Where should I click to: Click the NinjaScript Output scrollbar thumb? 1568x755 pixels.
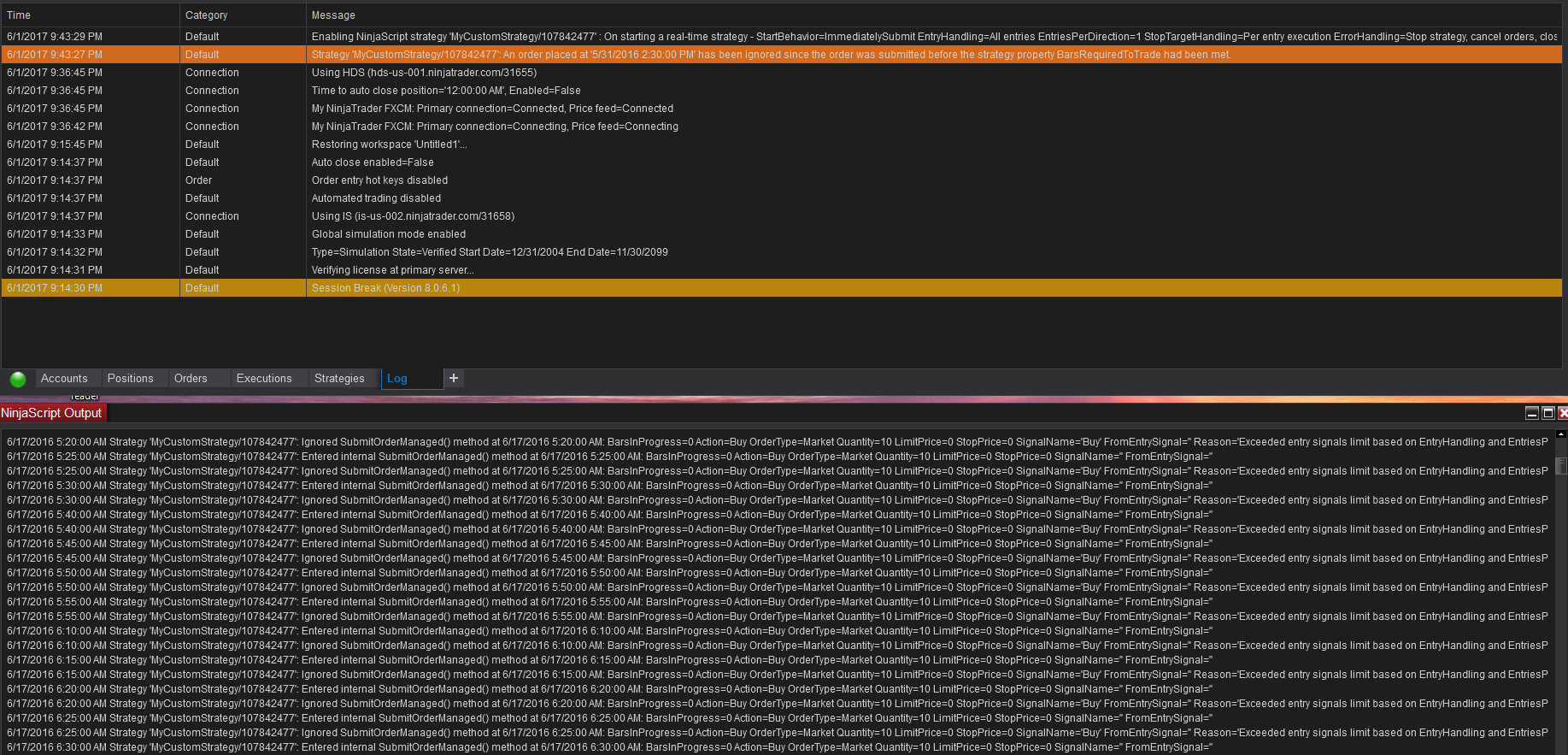1561,466
